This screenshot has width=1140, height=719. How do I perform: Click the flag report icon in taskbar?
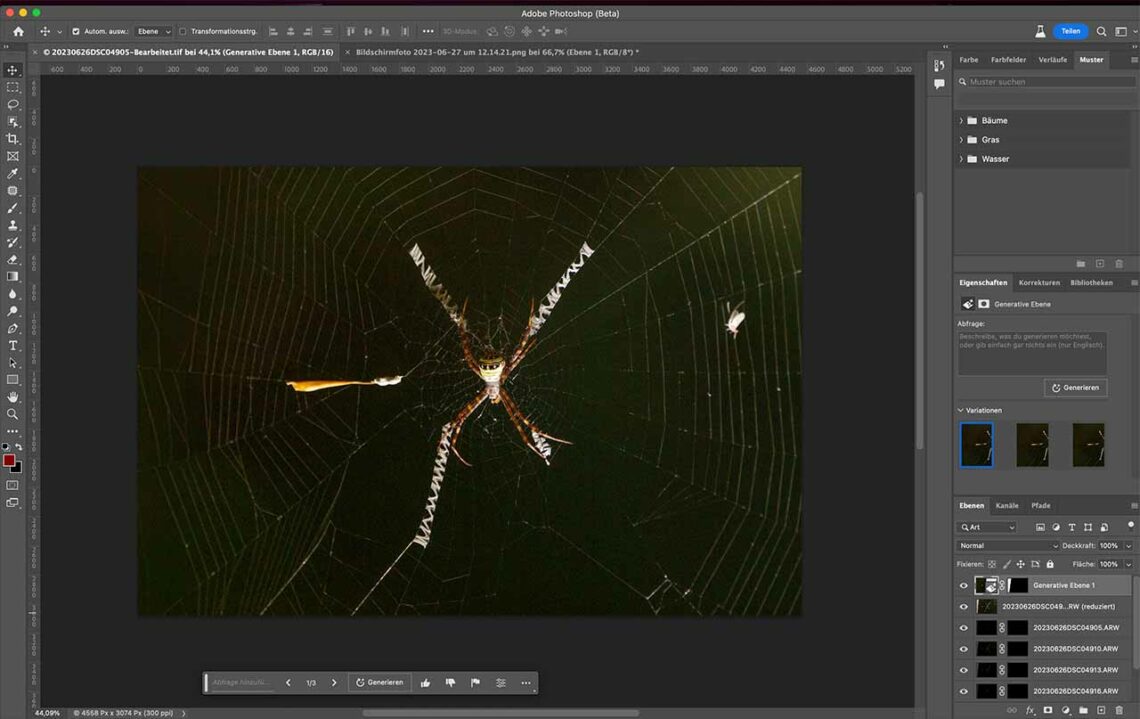click(475, 683)
